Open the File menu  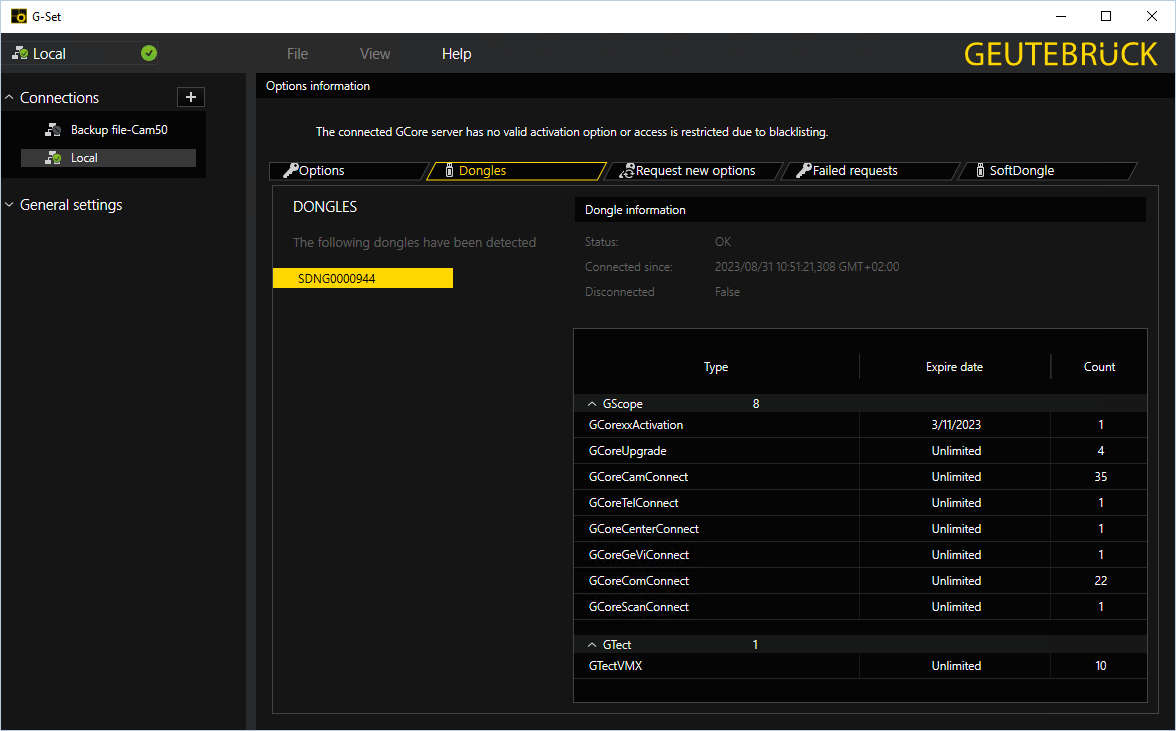297,54
